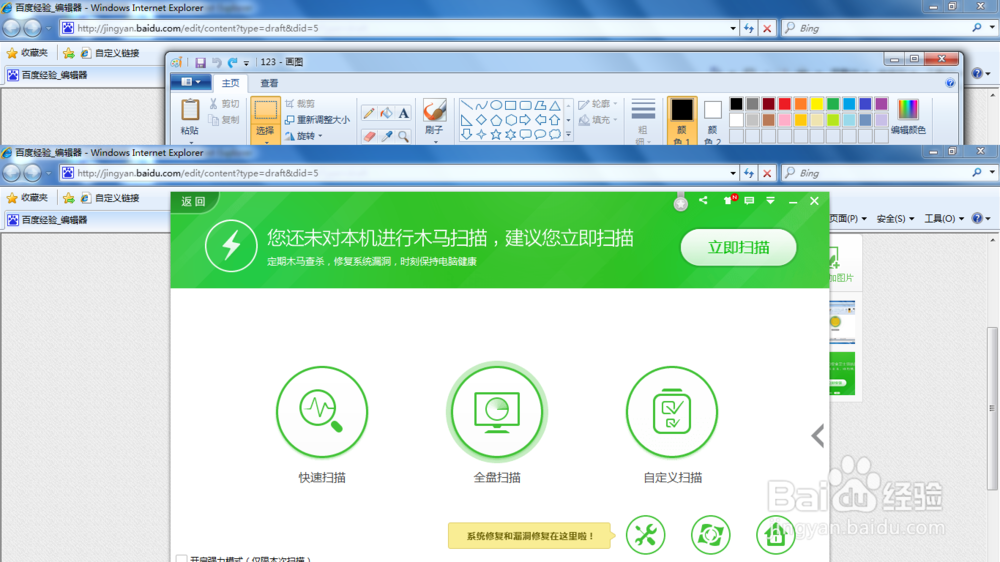This screenshot has width=1000, height=562.
Task: Click the 立即扫描 scan now button
Action: [739, 248]
